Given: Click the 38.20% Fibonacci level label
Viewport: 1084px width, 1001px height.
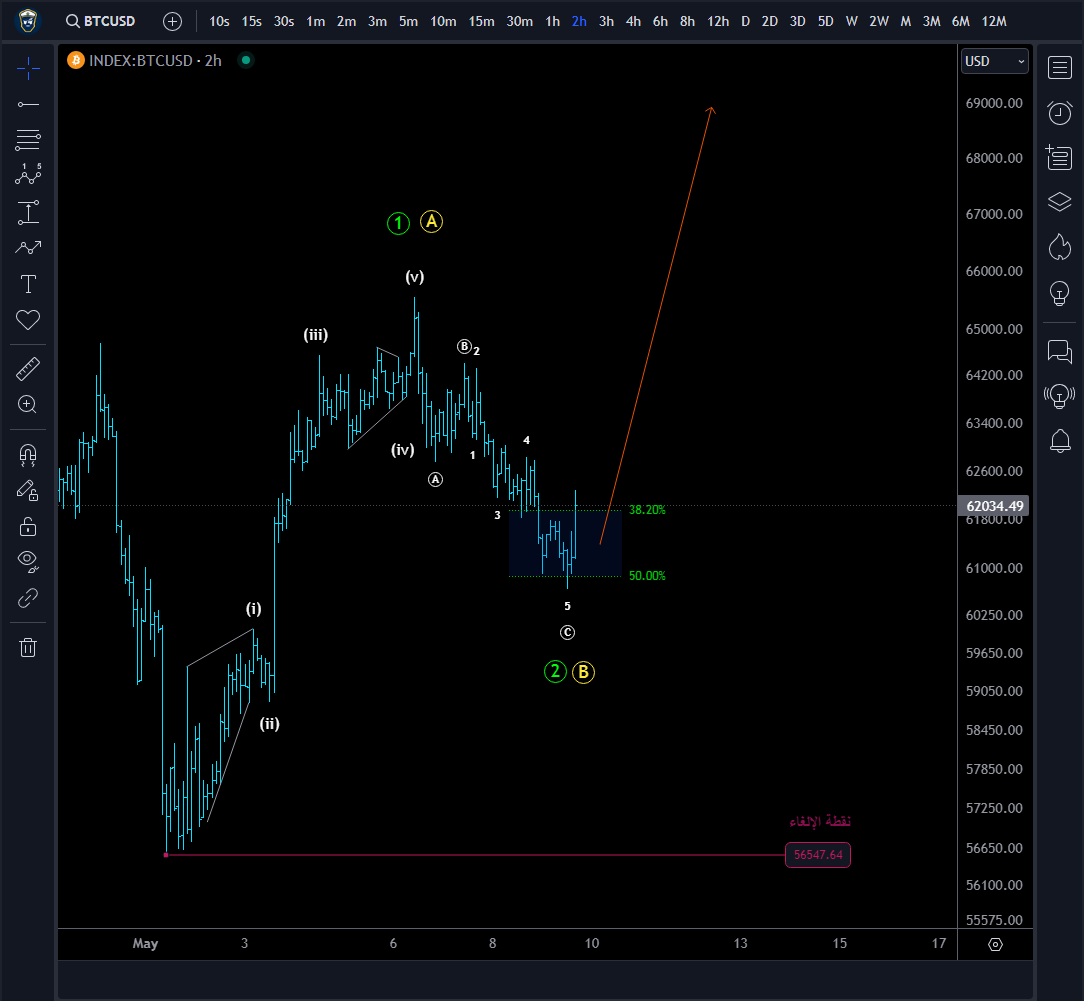Looking at the screenshot, I should click(647, 510).
